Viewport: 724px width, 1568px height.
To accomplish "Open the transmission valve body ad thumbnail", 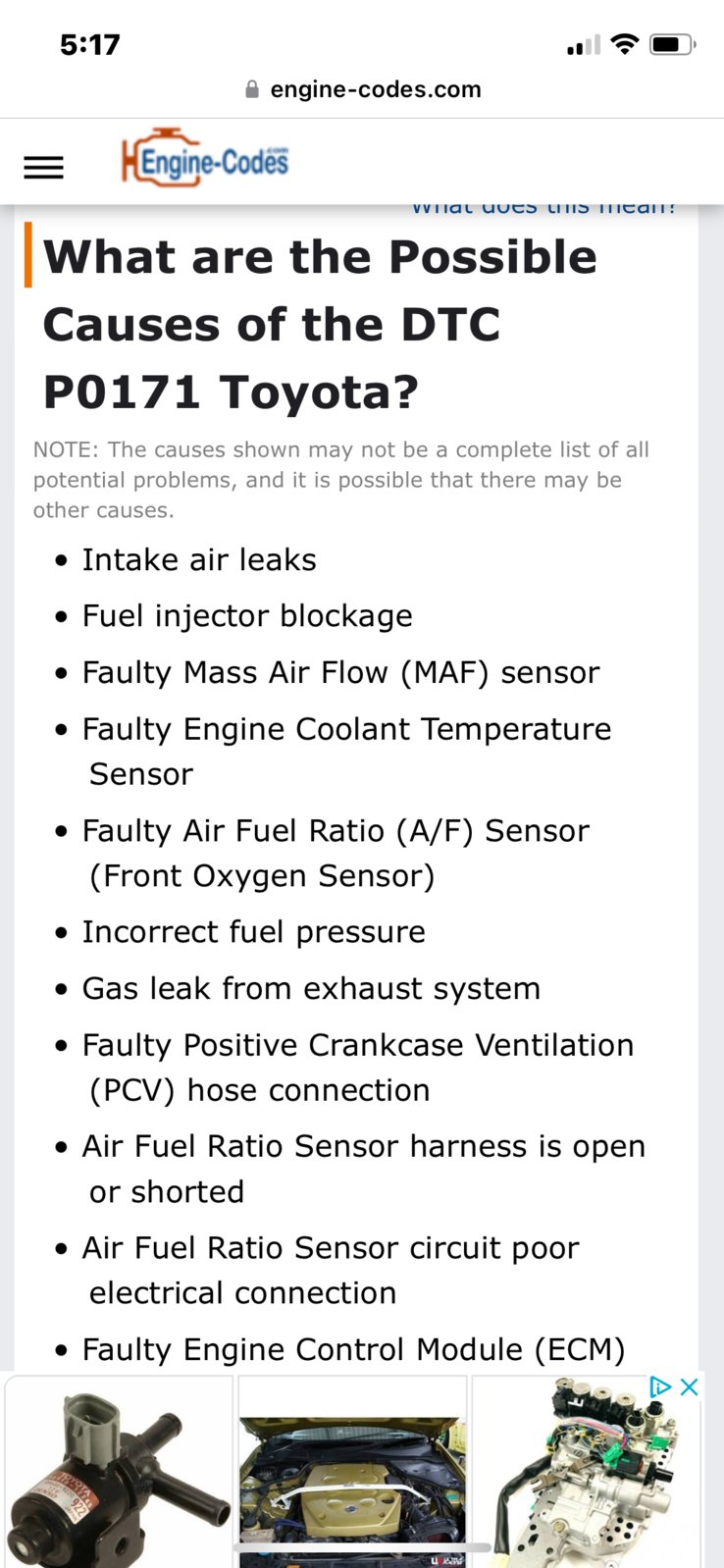I will pyautogui.click(x=587, y=1471).
